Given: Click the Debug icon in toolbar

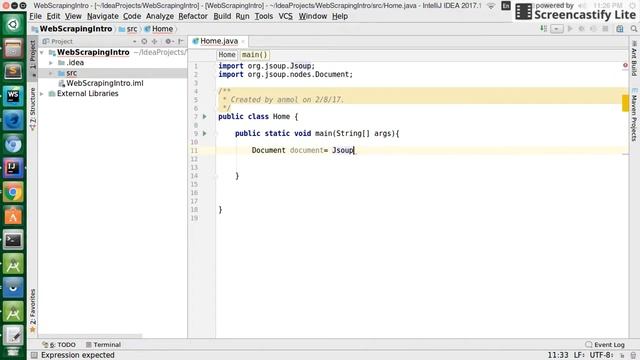Looking at the screenshot, I should click(x=581, y=29).
